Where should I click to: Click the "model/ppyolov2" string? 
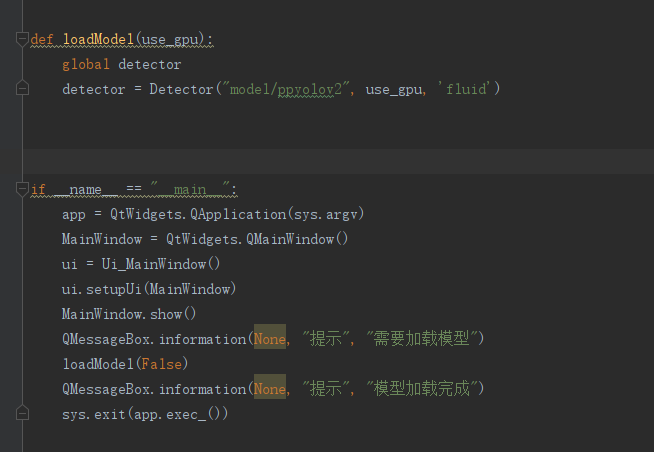286,89
